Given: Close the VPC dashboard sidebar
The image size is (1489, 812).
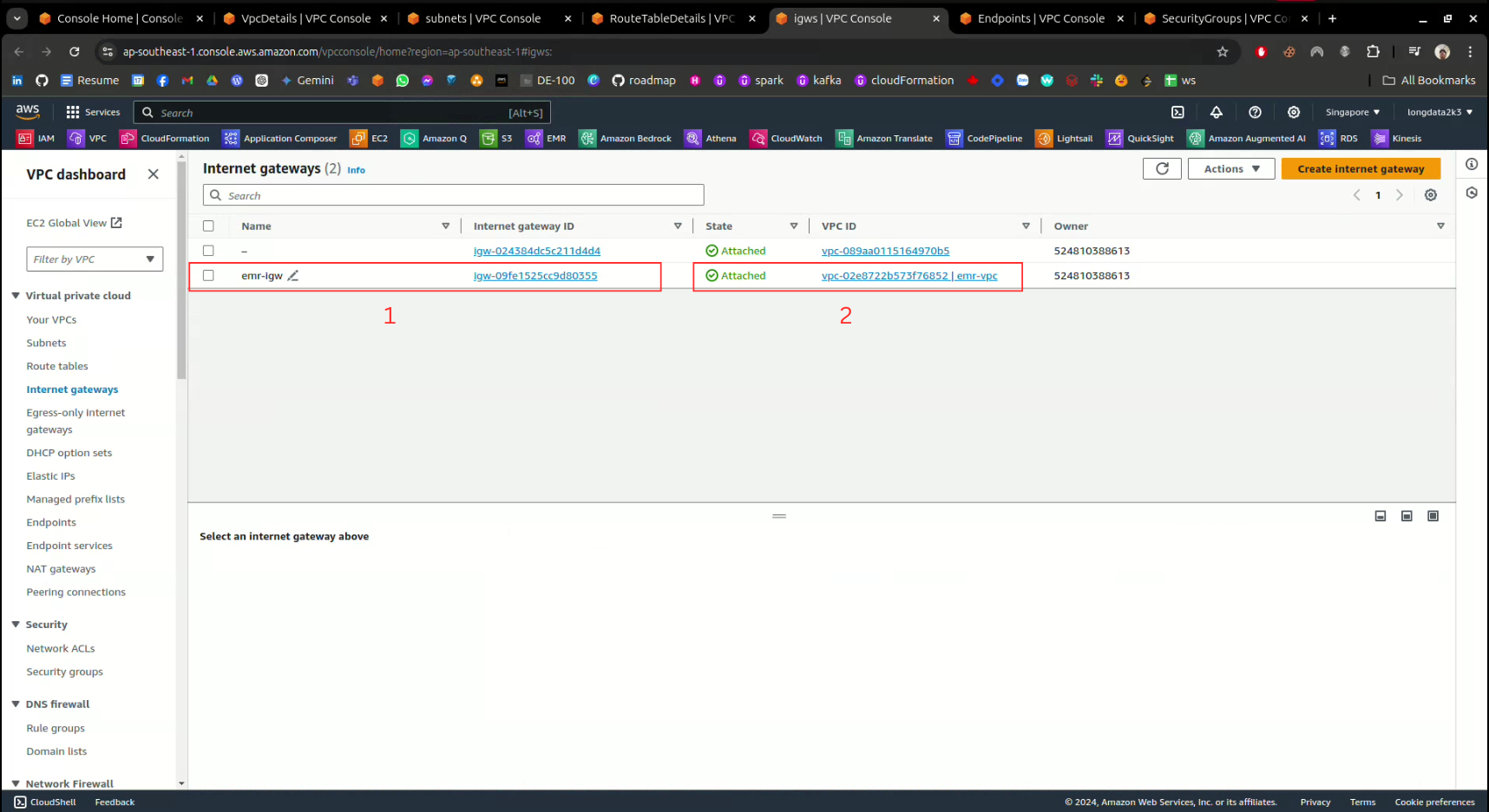Looking at the screenshot, I should (x=154, y=174).
